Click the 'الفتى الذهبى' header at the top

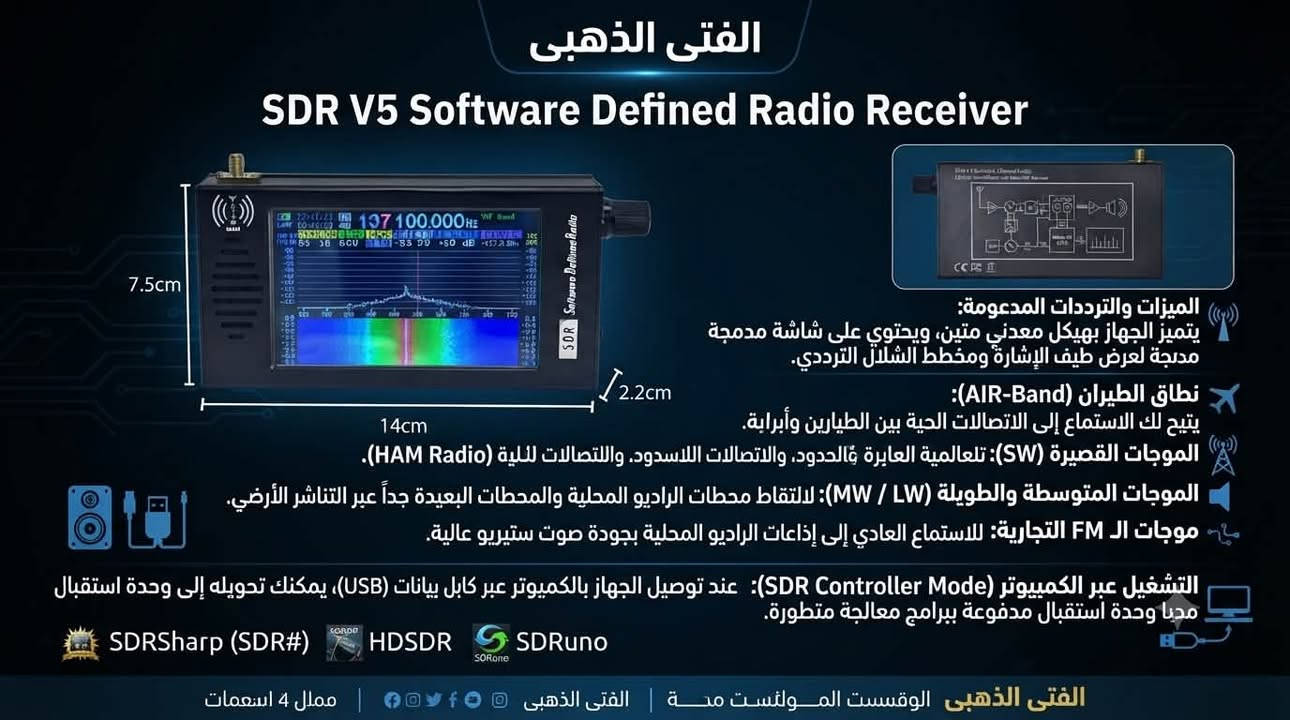(644, 38)
